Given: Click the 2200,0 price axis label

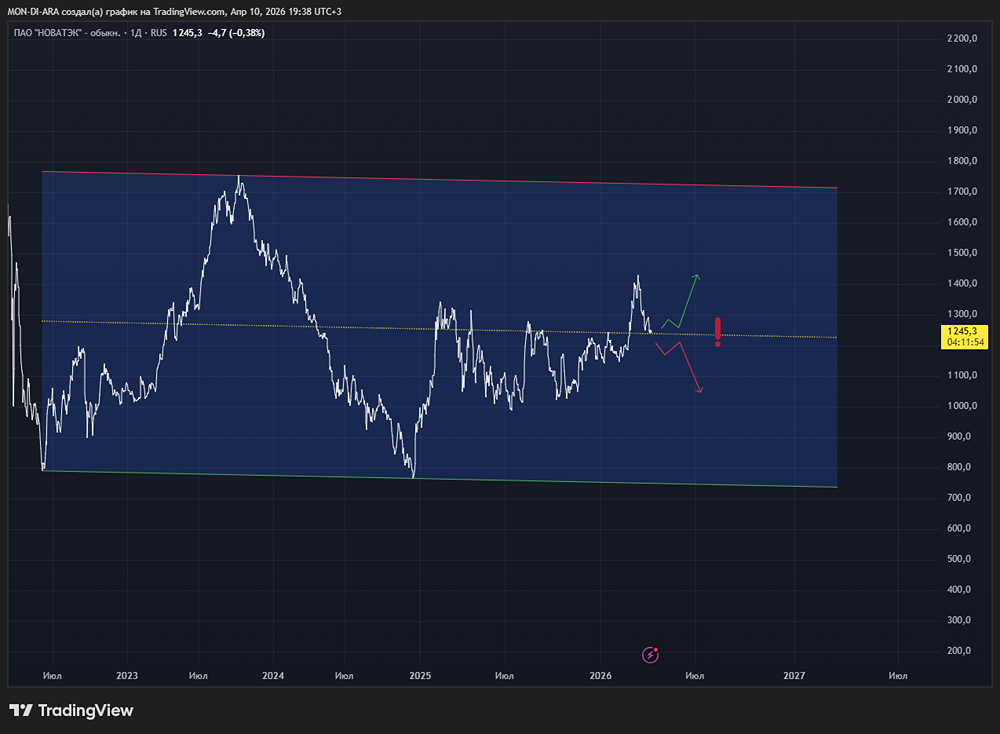Looking at the screenshot, I should [x=962, y=38].
